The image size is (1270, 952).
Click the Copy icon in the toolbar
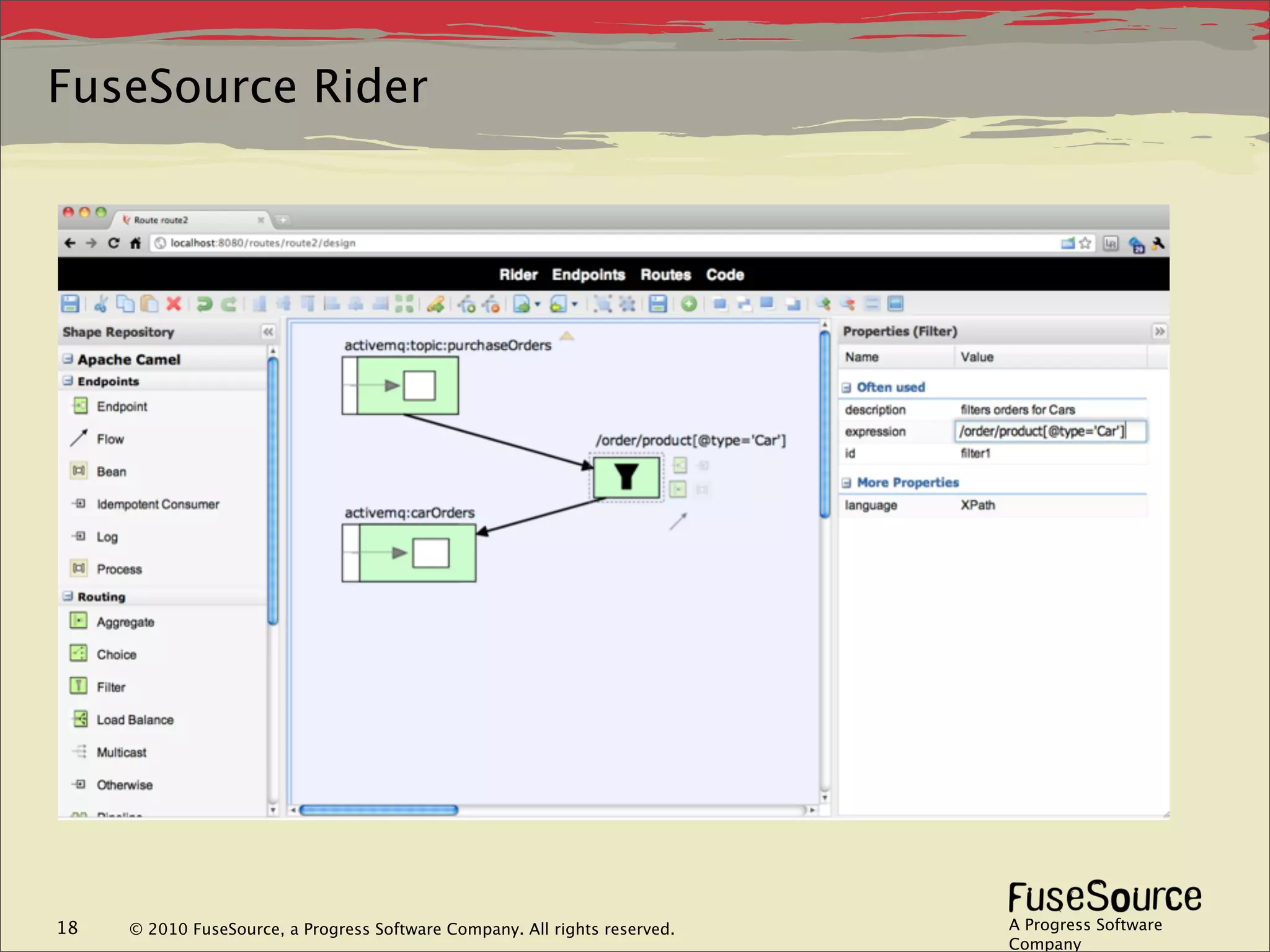click(125, 304)
